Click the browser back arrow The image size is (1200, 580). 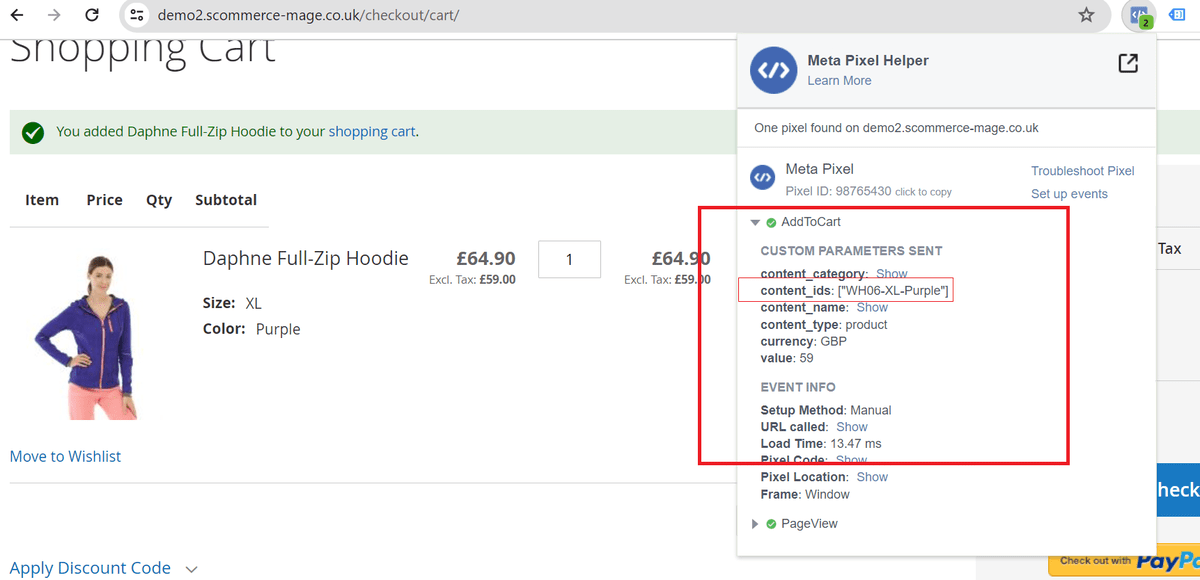coord(17,15)
